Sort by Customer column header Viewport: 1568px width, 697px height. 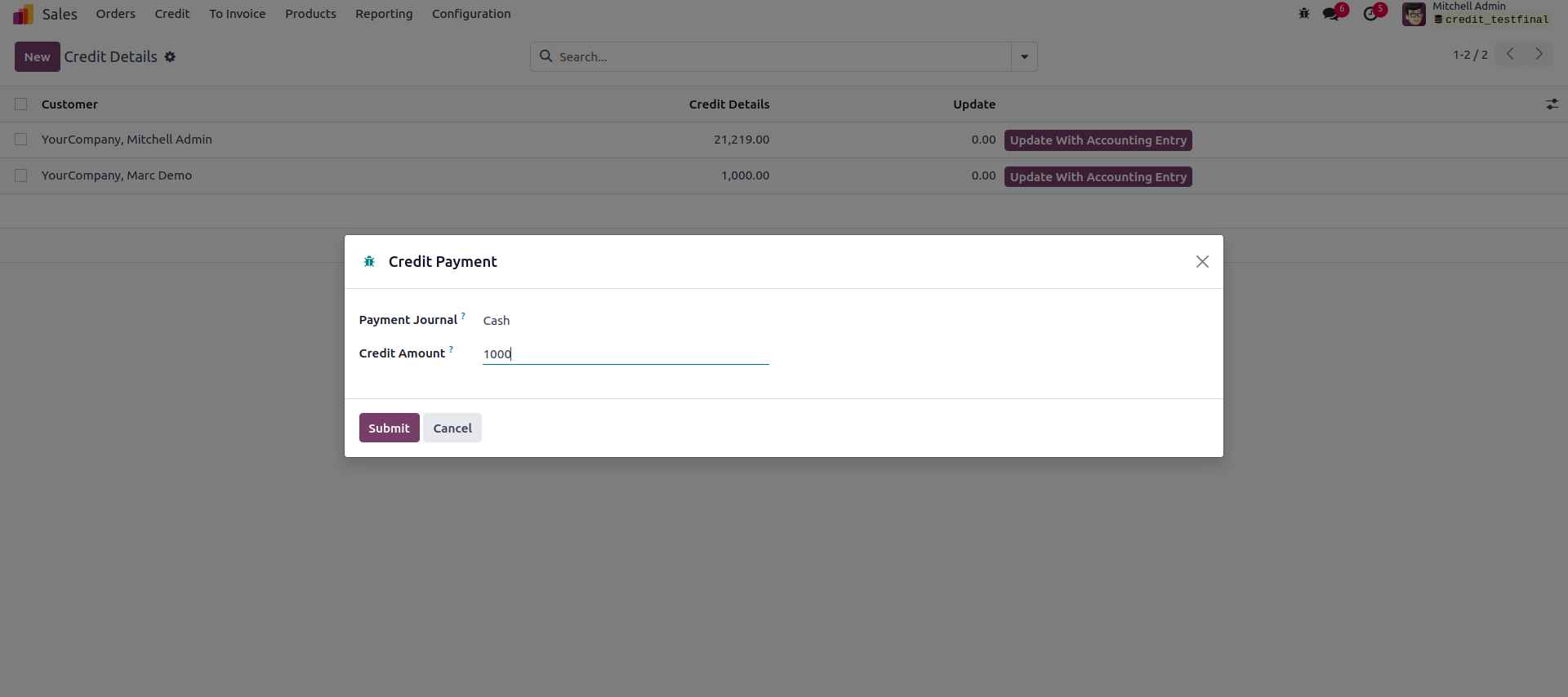[x=69, y=104]
